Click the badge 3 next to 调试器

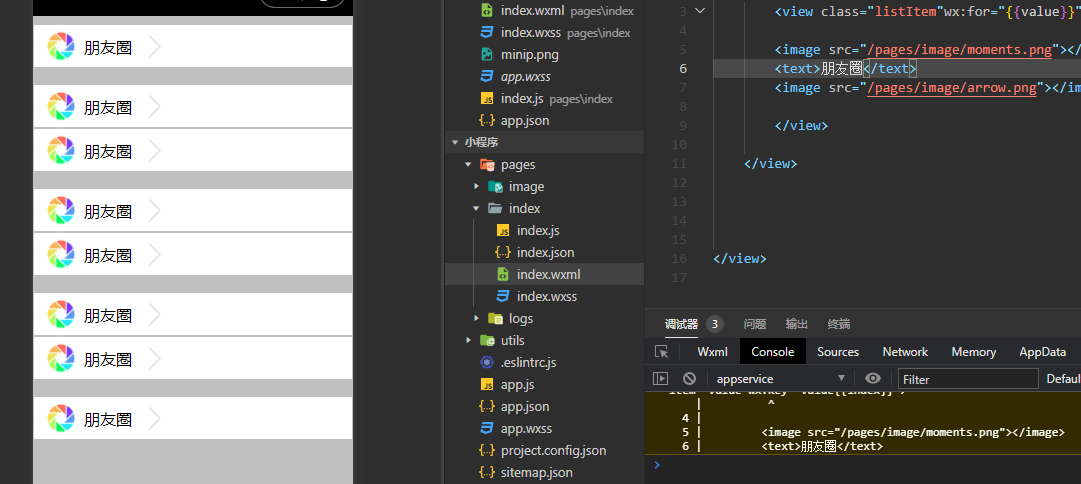715,324
